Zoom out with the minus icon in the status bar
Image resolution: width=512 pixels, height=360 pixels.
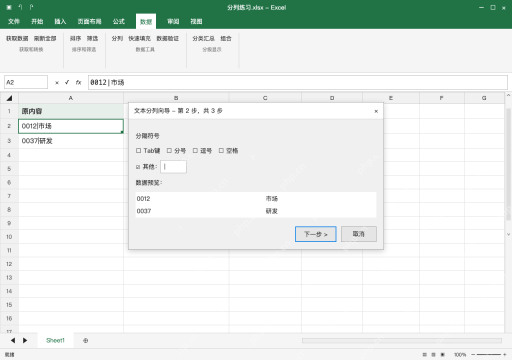point(473,355)
